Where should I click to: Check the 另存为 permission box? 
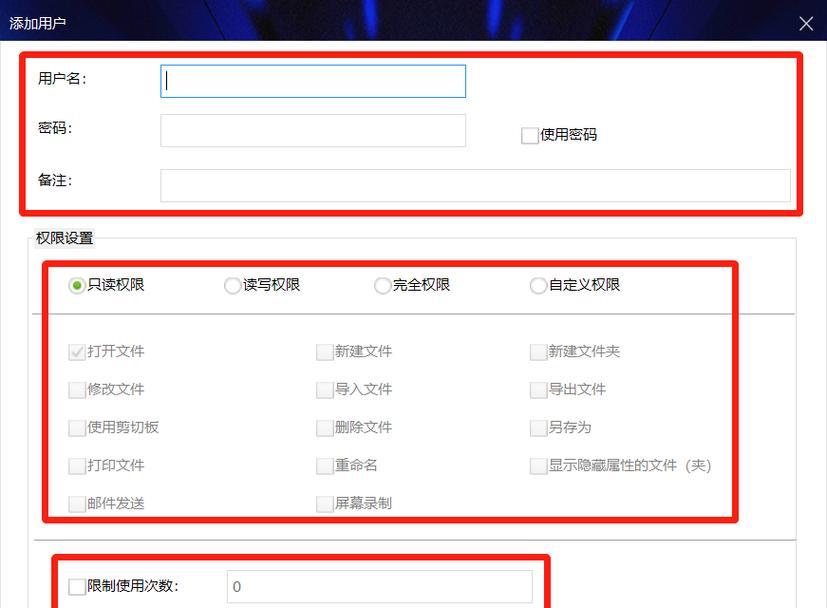point(538,428)
